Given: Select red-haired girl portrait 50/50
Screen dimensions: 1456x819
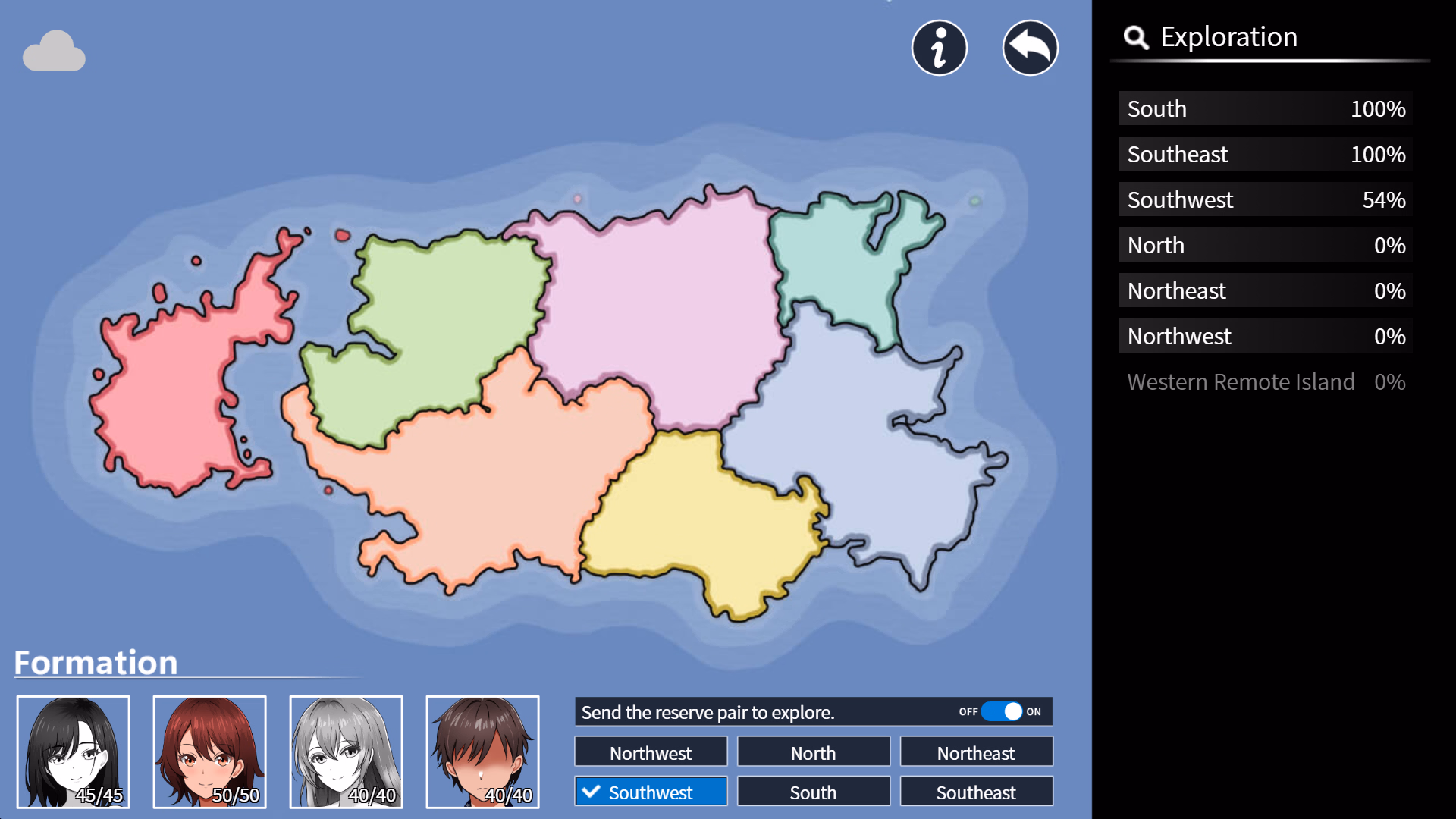Looking at the screenshot, I should (x=210, y=752).
